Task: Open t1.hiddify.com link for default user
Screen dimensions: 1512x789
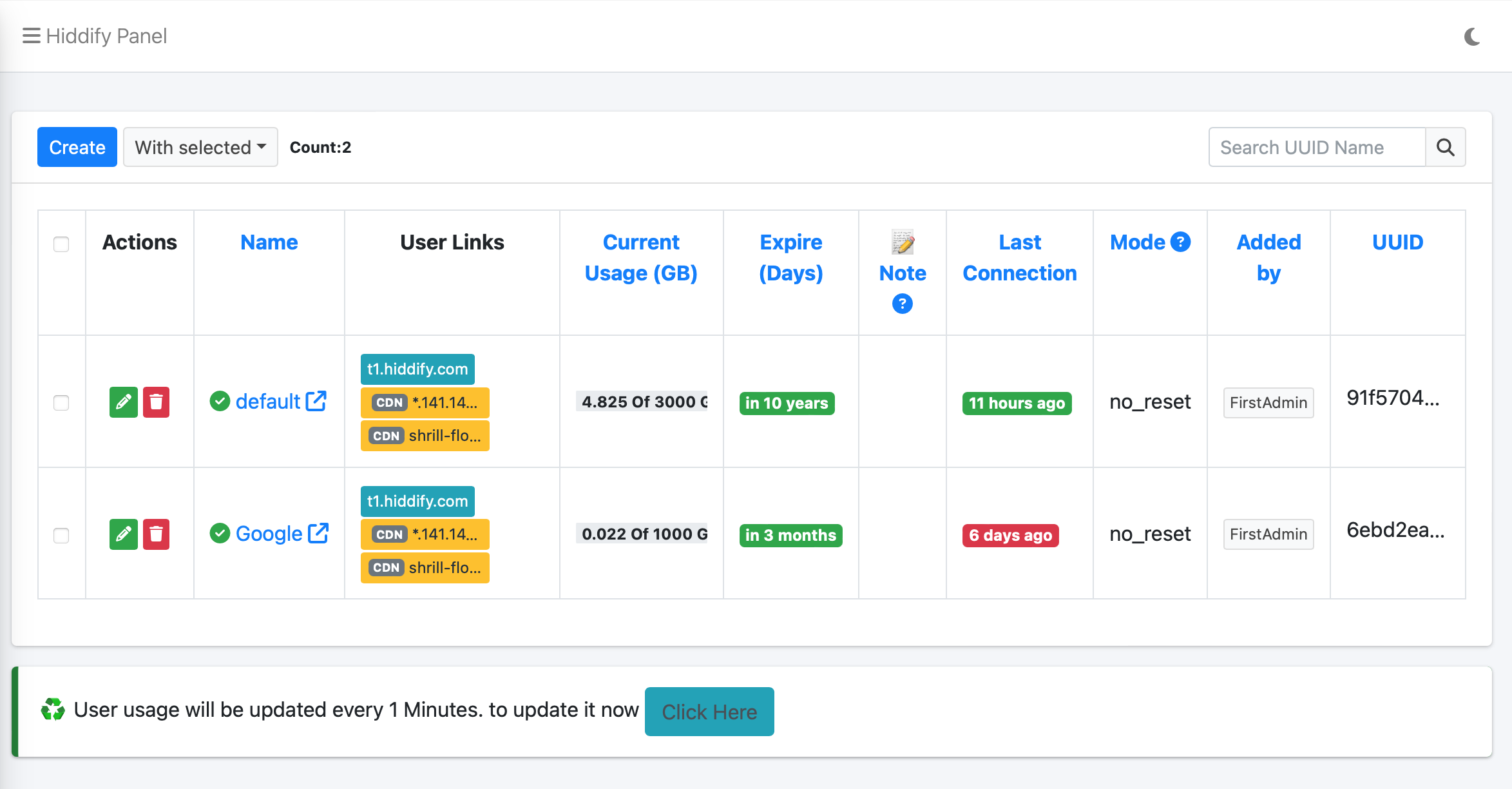Action: [417, 369]
